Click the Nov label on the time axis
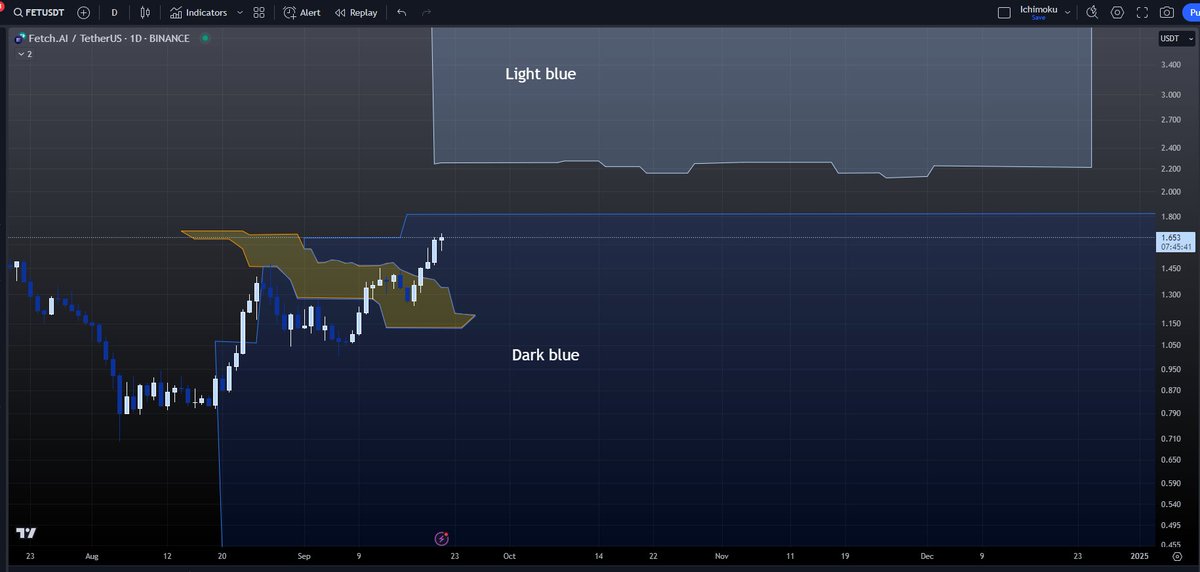Viewport: 1200px width, 572px height. point(721,554)
